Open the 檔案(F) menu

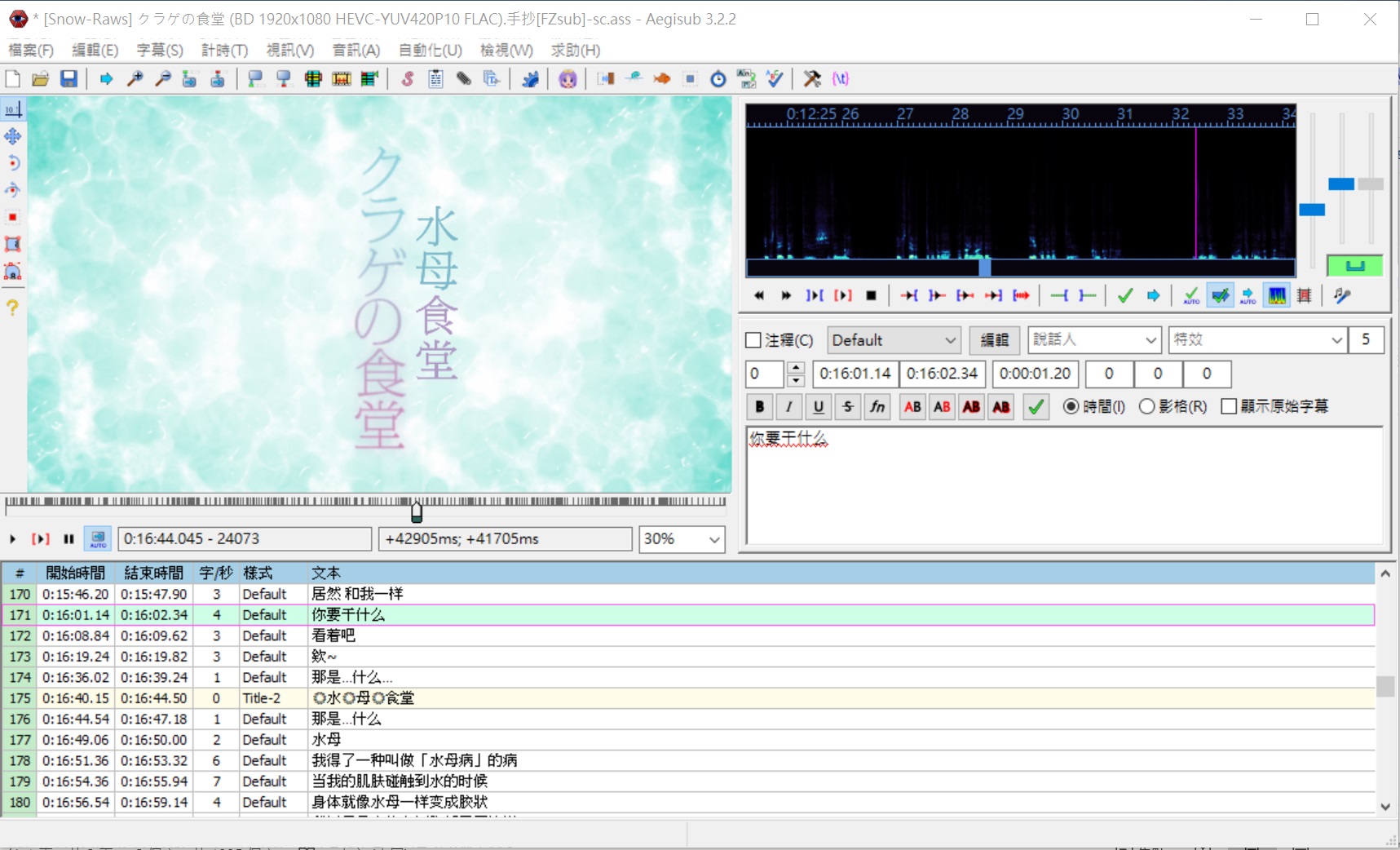pyautogui.click(x=31, y=50)
